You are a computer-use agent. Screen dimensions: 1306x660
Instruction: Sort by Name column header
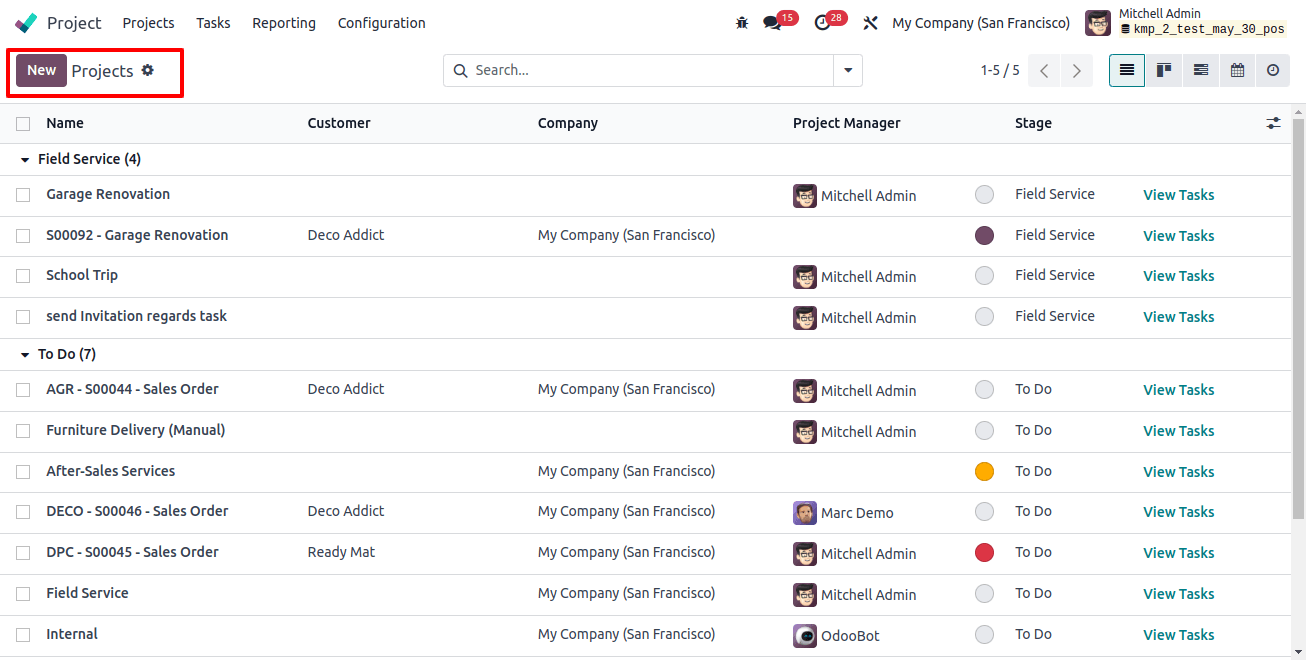coord(65,123)
